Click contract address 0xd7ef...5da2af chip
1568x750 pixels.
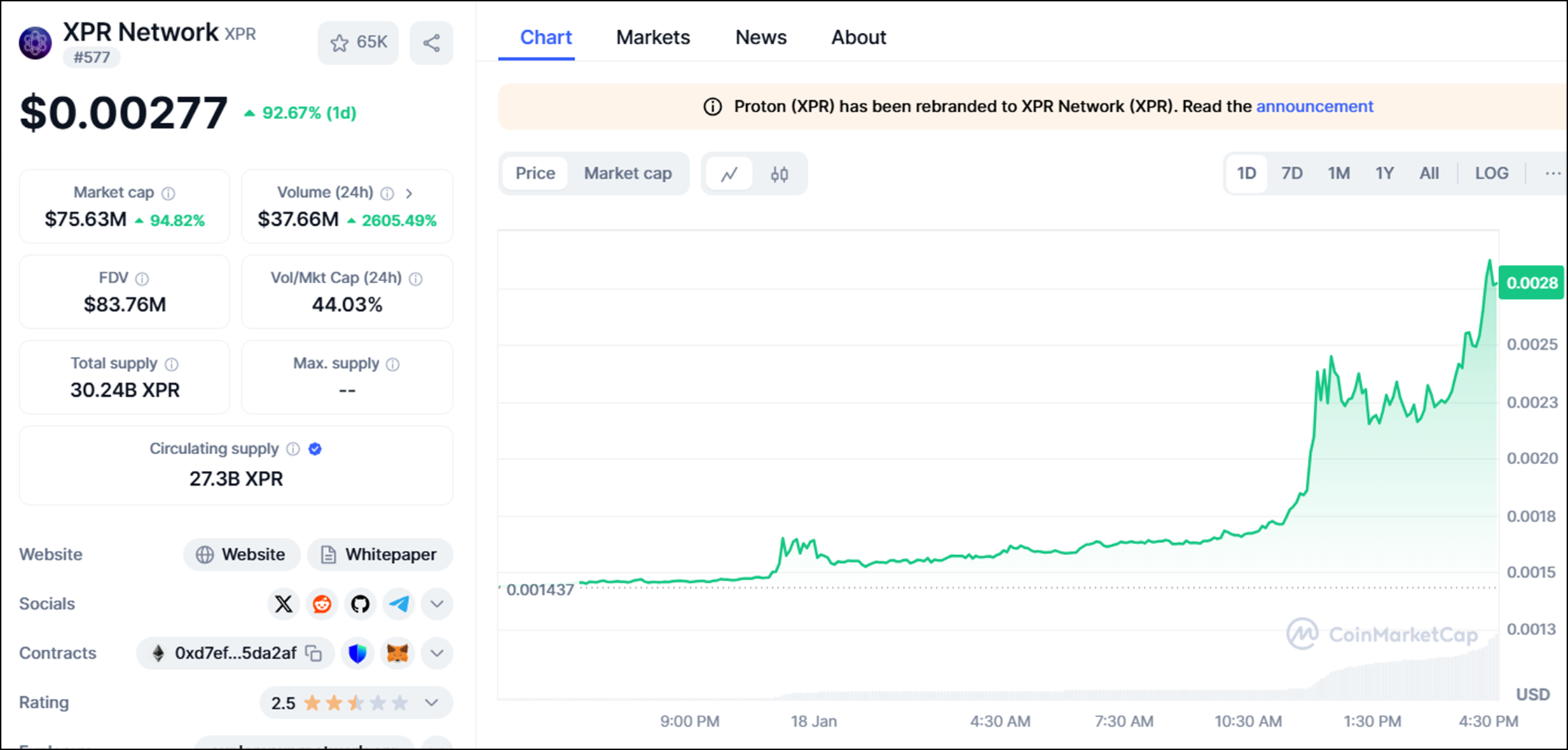[236, 653]
